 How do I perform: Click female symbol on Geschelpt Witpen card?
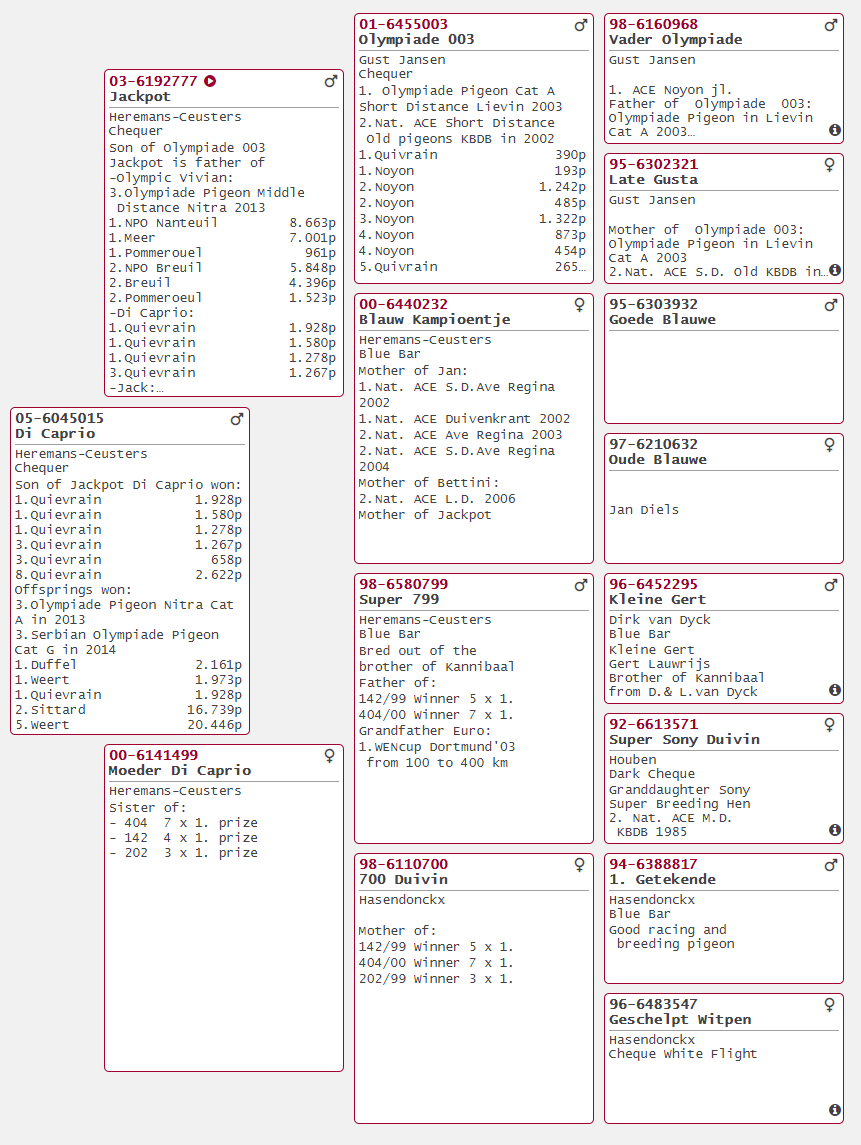pyautogui.click(x=830, y=1006)
